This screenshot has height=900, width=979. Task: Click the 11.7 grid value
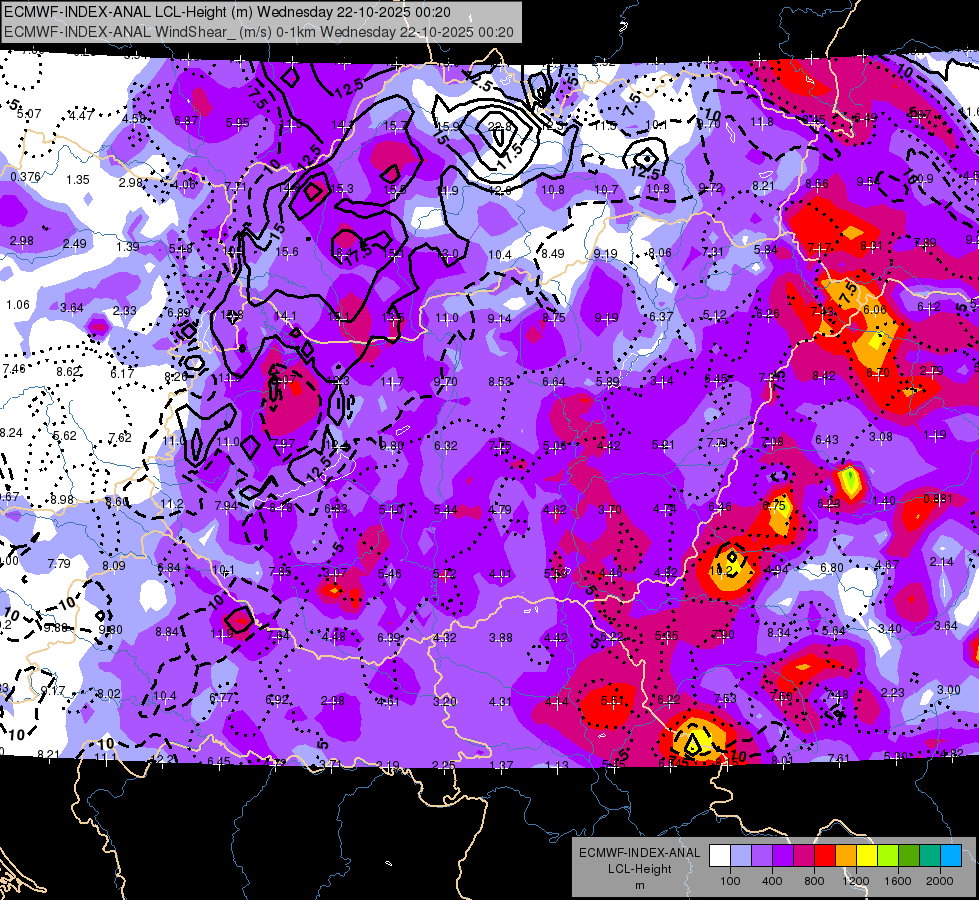pos(392,381)
